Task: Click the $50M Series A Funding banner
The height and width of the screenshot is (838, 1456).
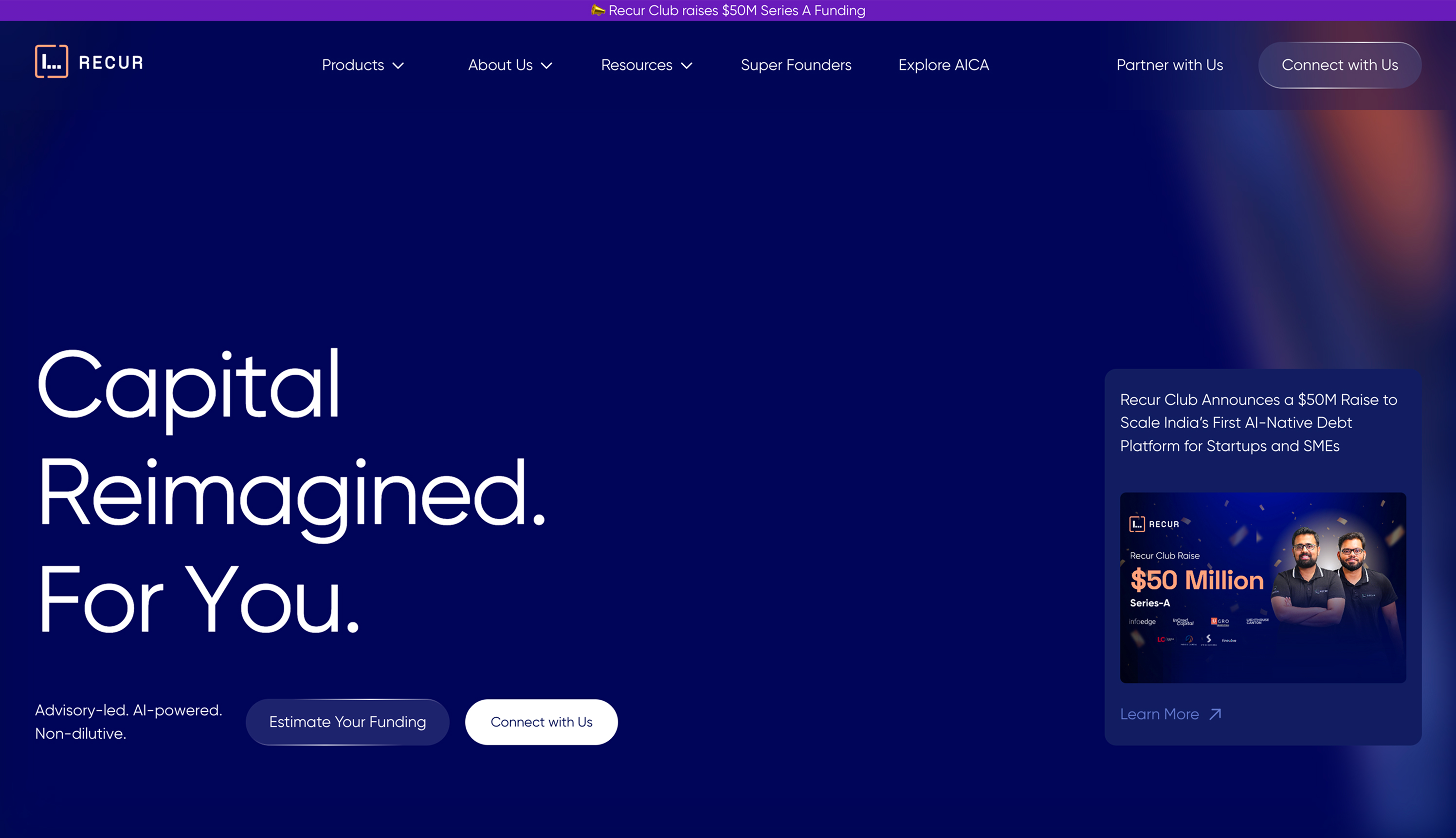Action: point(737,10)
